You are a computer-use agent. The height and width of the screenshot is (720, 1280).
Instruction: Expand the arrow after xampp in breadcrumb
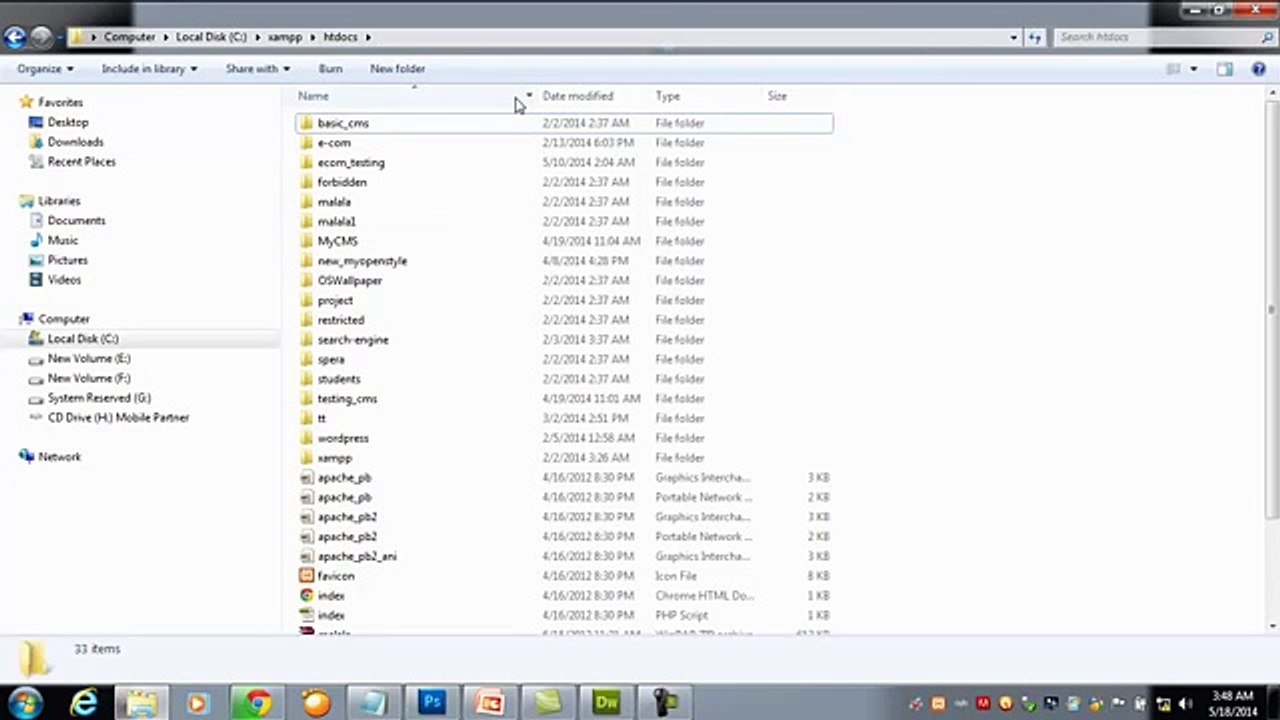(311, 37)
